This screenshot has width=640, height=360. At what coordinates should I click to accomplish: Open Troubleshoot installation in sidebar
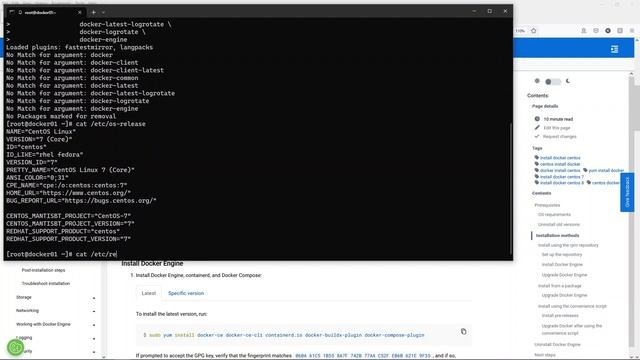click(x=46, y=283)
